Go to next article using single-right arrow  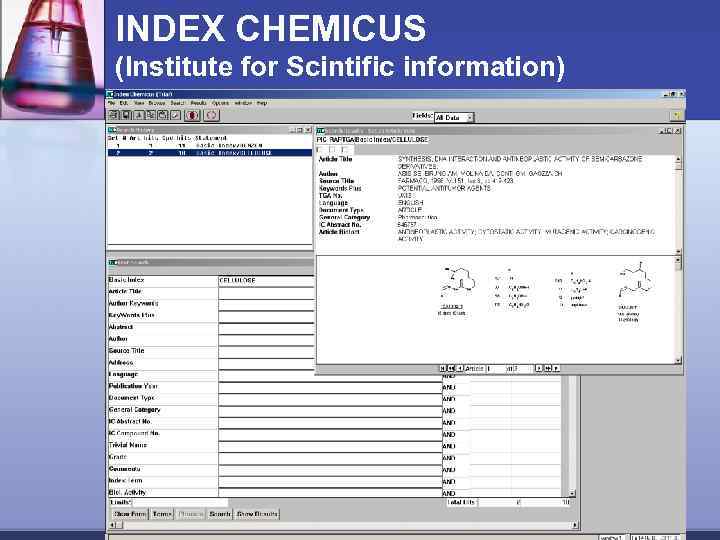539,368
